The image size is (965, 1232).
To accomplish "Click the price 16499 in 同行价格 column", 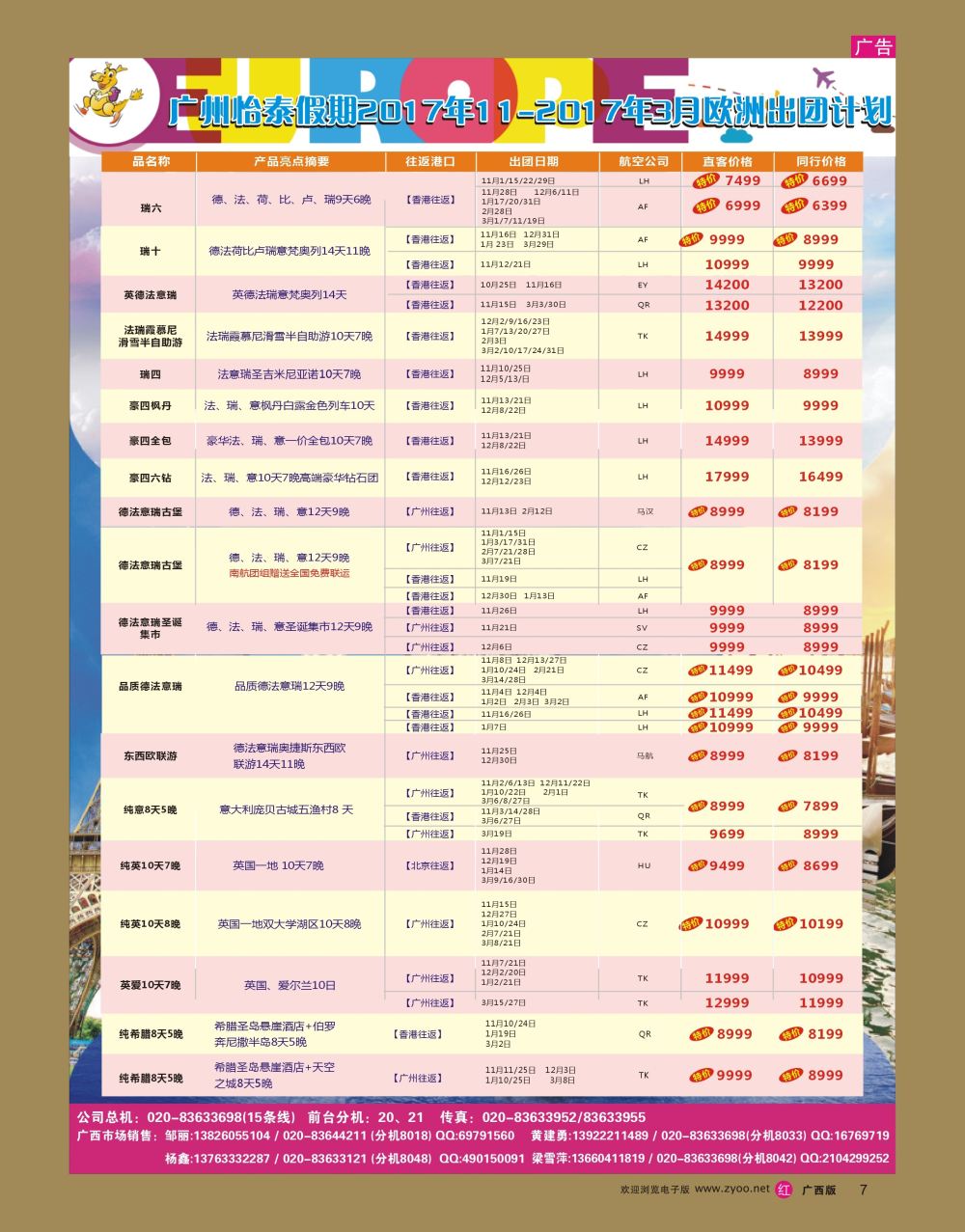I will (x=821, y=477).
